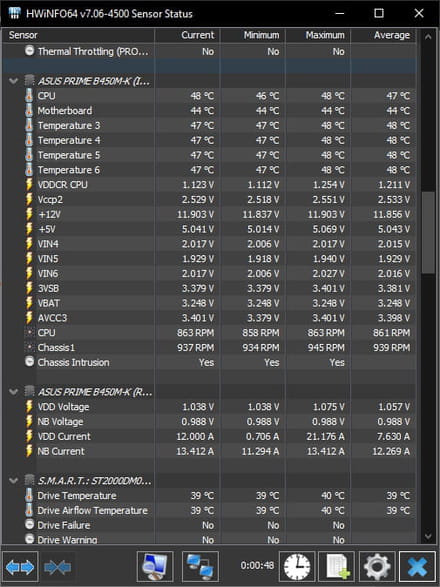Minimize the HWiNFO64 Sensor Status window
Image resolution: width=440 pixels, height=587 pixels.
[x=340, y=13]
